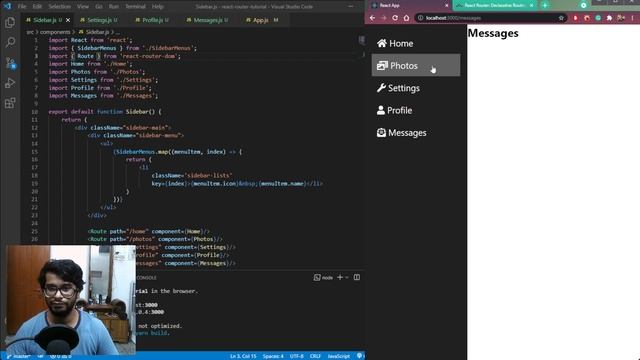This screenshot has height=360, width=640.
Task: Select the node terminal shell
Action: [323, 278]
